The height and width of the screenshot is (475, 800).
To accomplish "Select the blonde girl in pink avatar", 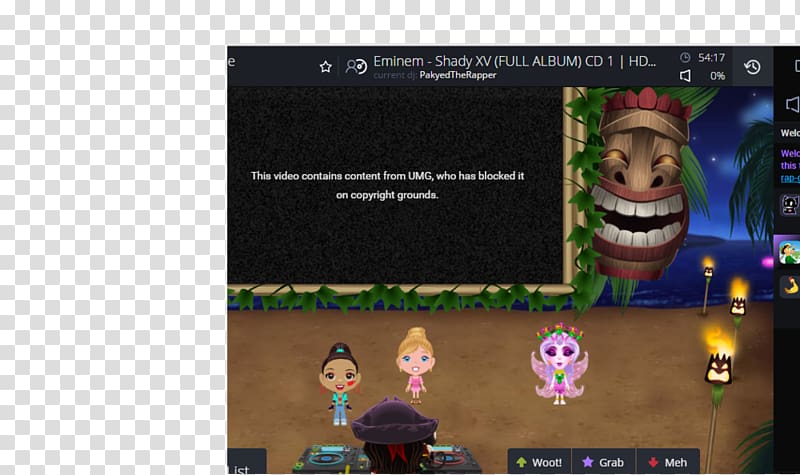I will coord(415,366).
